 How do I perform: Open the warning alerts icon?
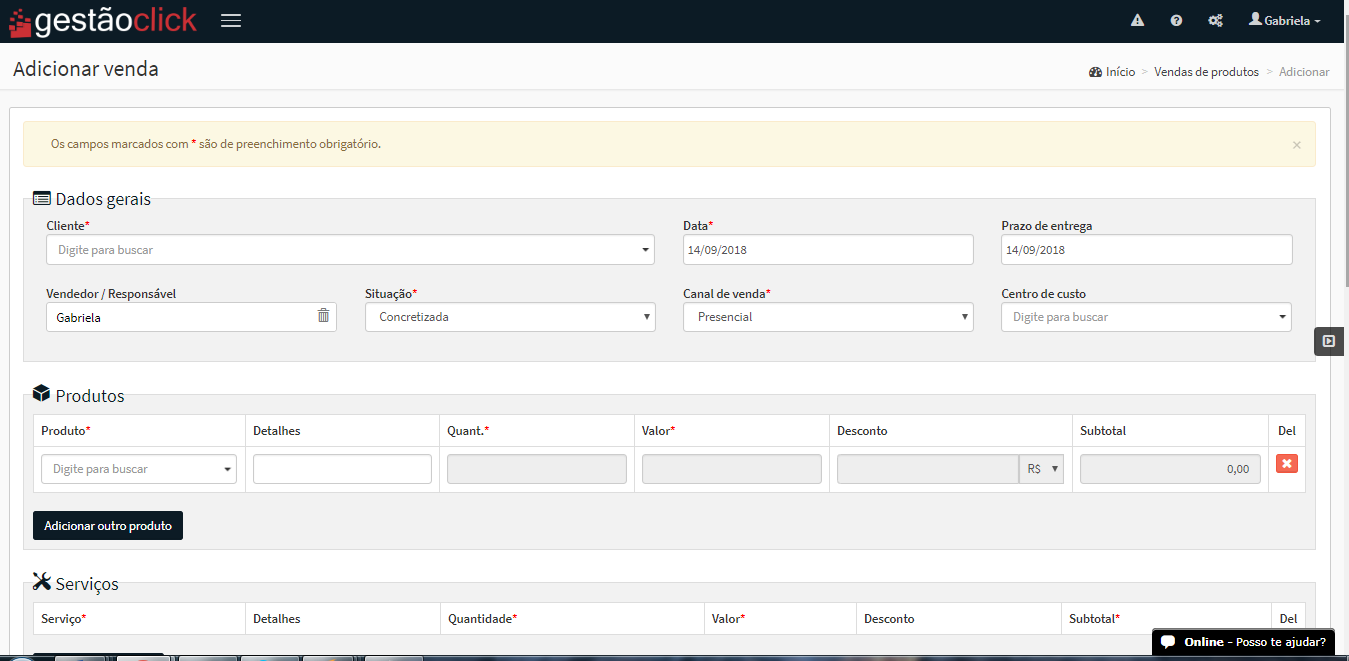click(1137, 21)
